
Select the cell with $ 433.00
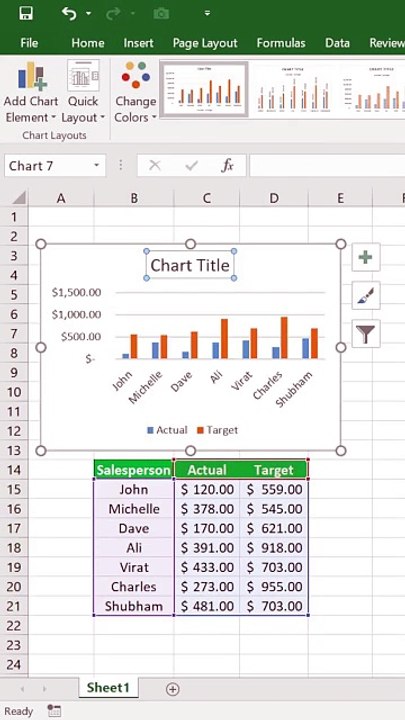(207, 567)
